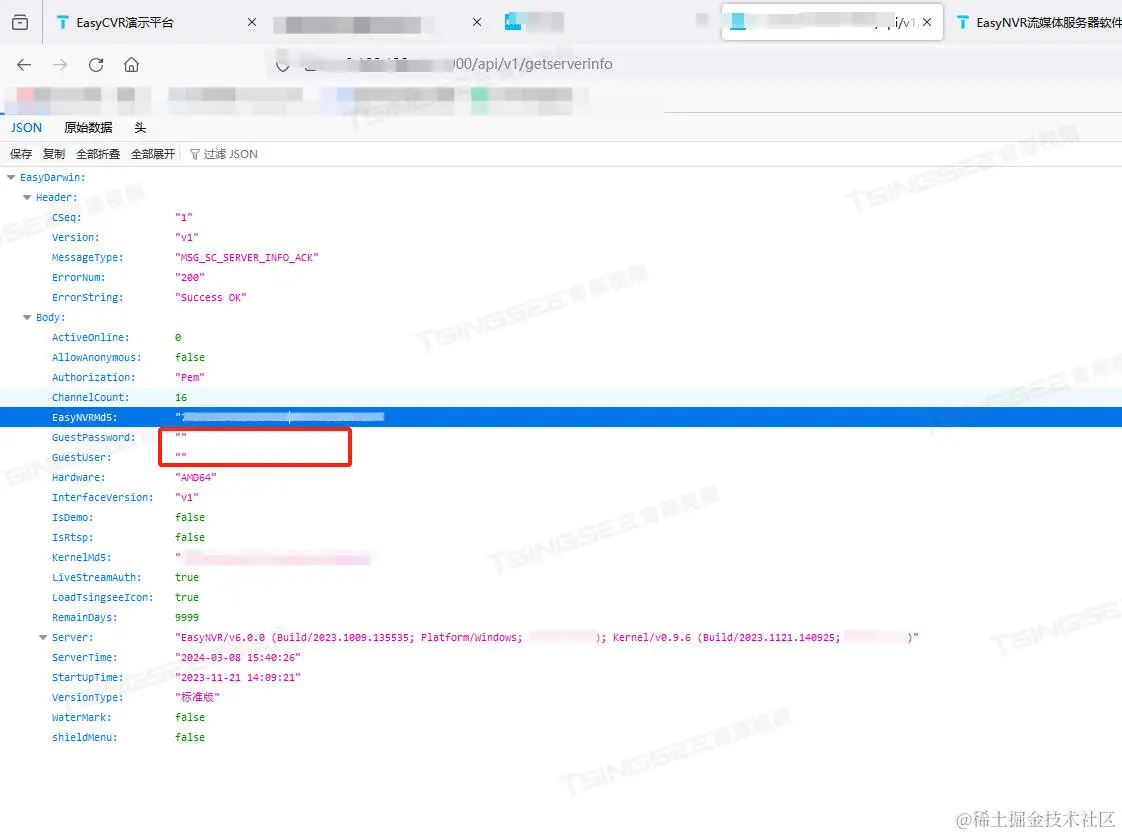Open the tab overview icon at top-left
The height and width of the screenshot is (836, 1122).
[20, 22]
